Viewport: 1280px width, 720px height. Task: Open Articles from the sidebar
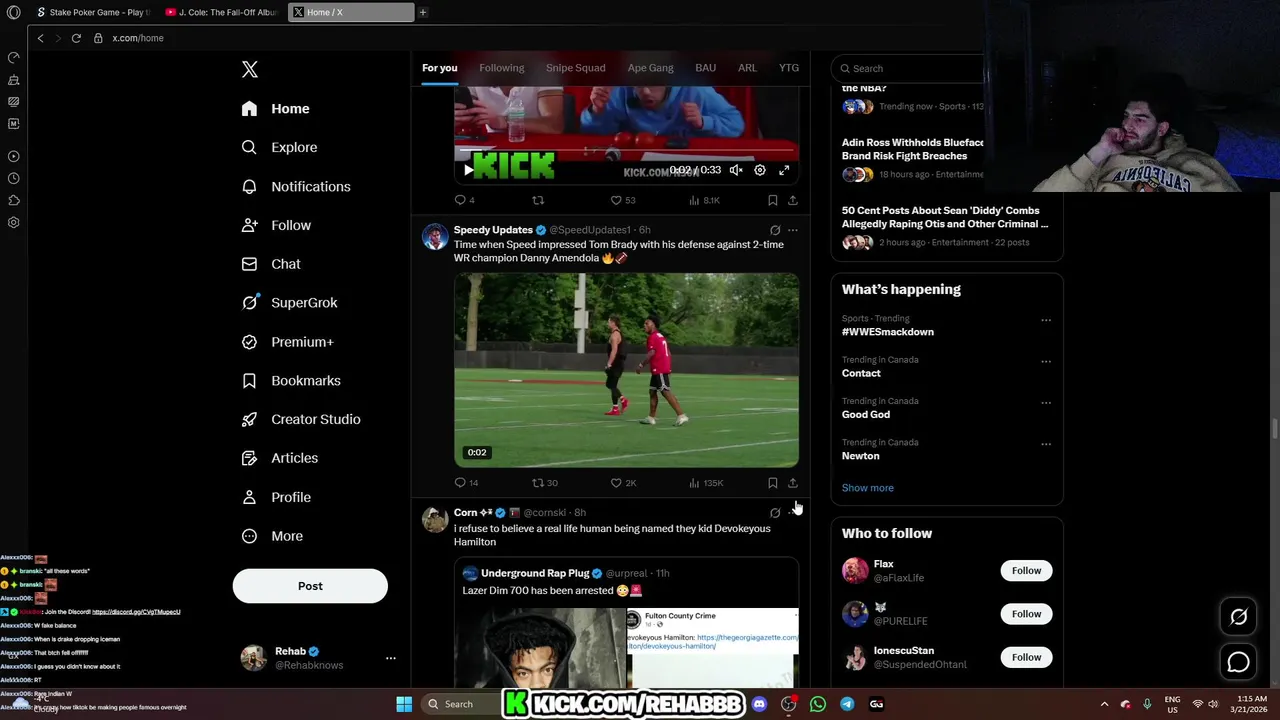tap(280, 458)
